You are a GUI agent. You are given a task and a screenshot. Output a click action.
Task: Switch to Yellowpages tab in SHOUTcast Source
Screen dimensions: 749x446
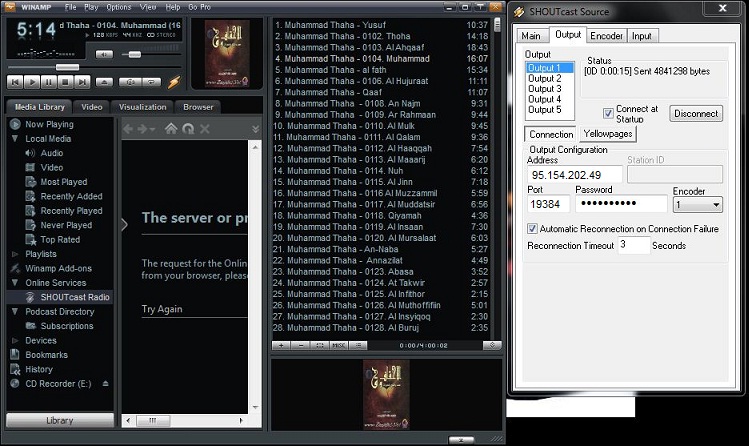pos(608,134)
